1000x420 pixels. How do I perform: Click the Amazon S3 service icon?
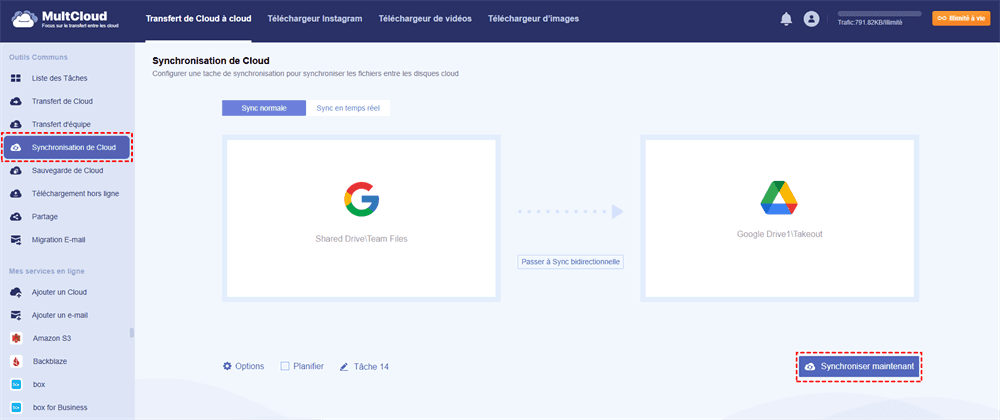click(17, 338)
